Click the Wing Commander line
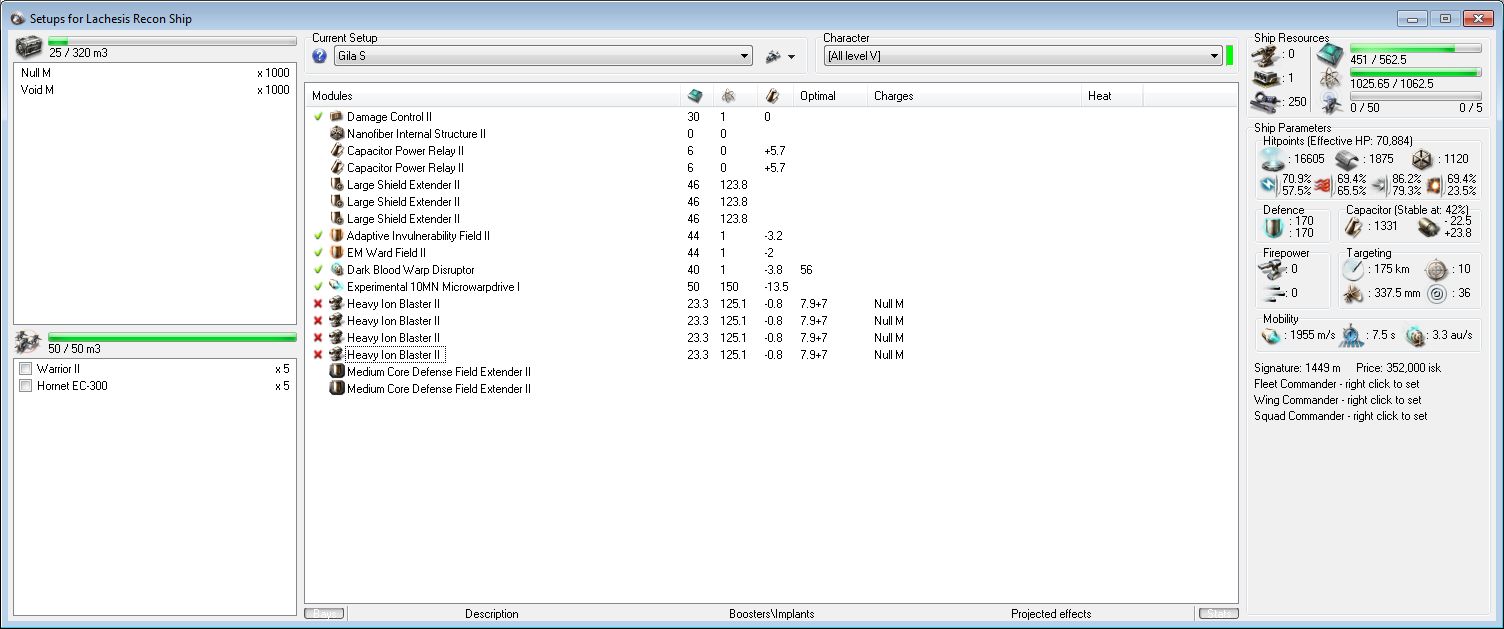This screenshot has width=1504, height=629. (x=1337, y=400)
